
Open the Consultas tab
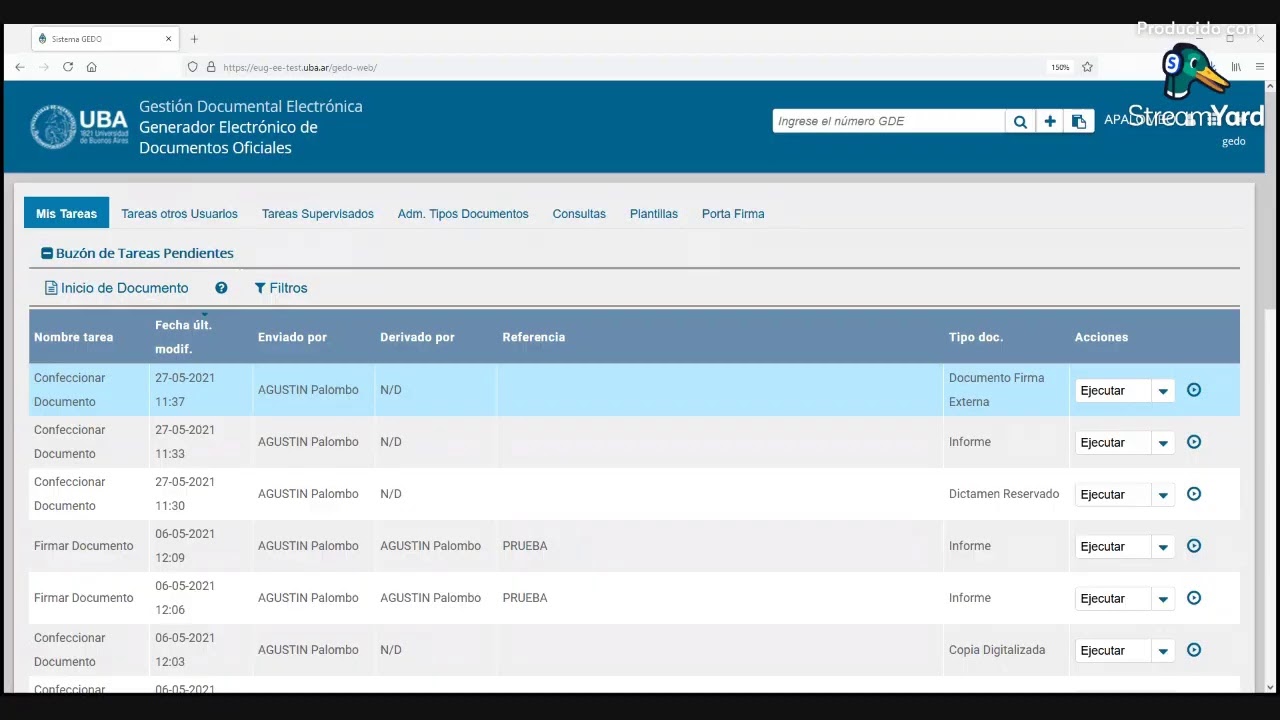tap(579, 214)
